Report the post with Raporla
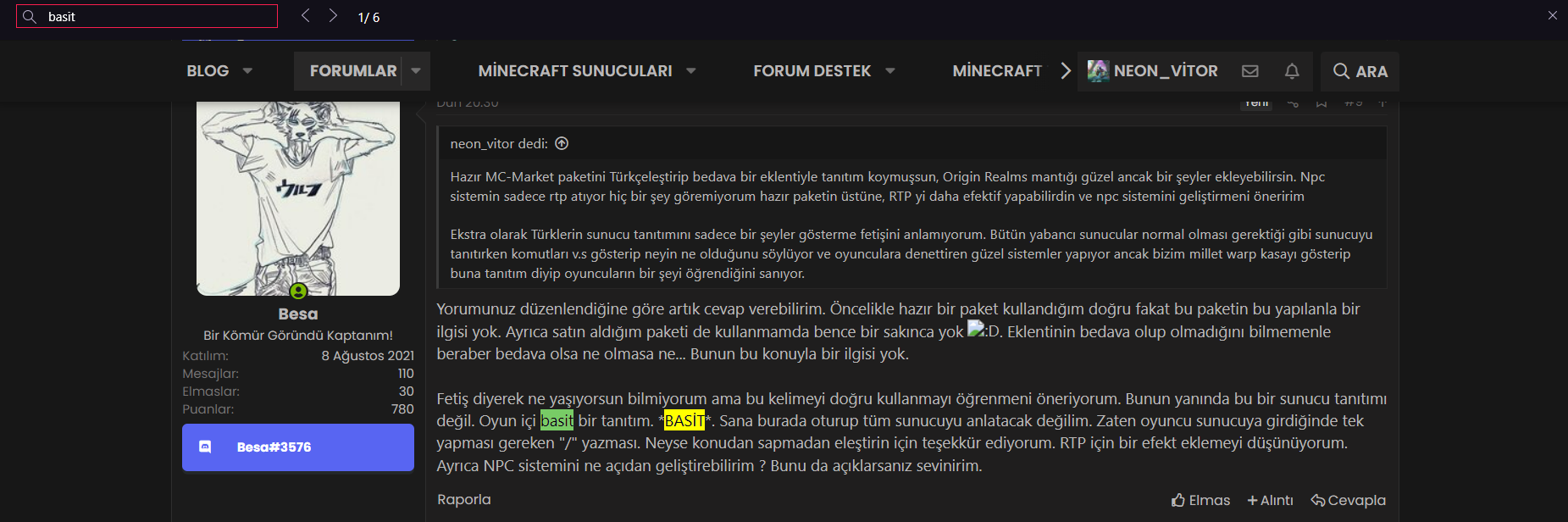The height and width of the screenshot is (522, 1568). [464, 500]
